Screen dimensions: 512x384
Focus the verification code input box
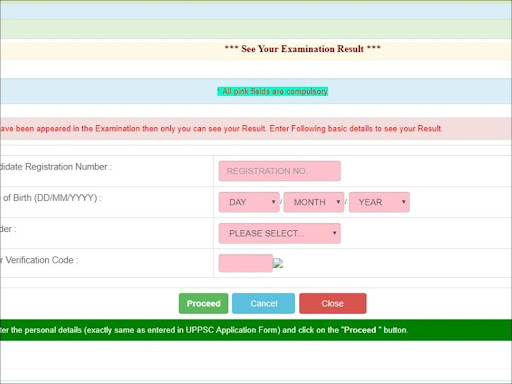246,263
